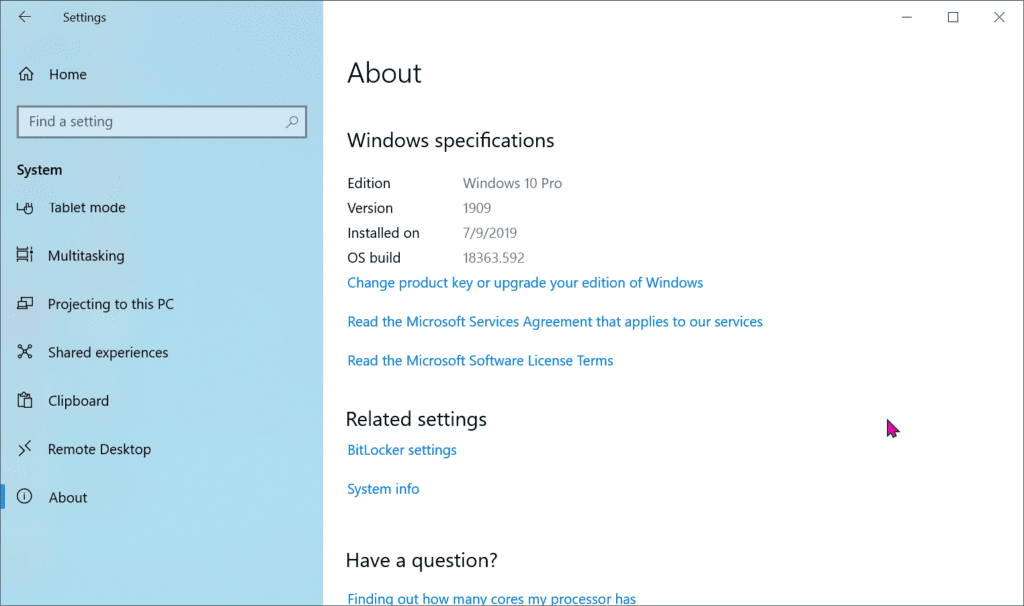Open Change product key or upgrade link
1024x606 pixels.
(x=525, y=282)
